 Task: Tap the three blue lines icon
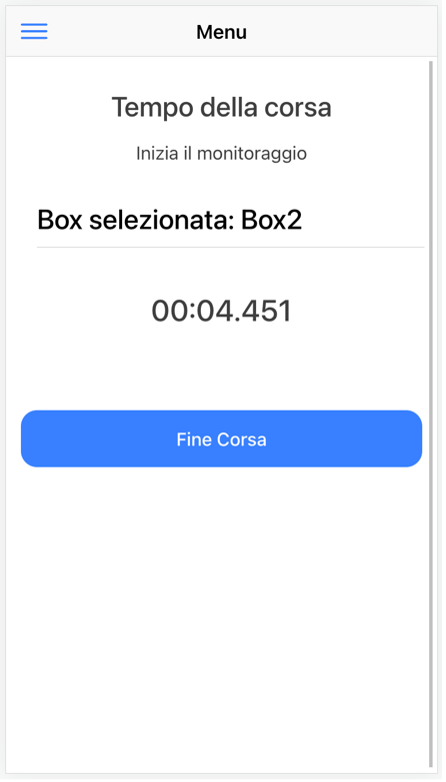(x=34, y=31)
